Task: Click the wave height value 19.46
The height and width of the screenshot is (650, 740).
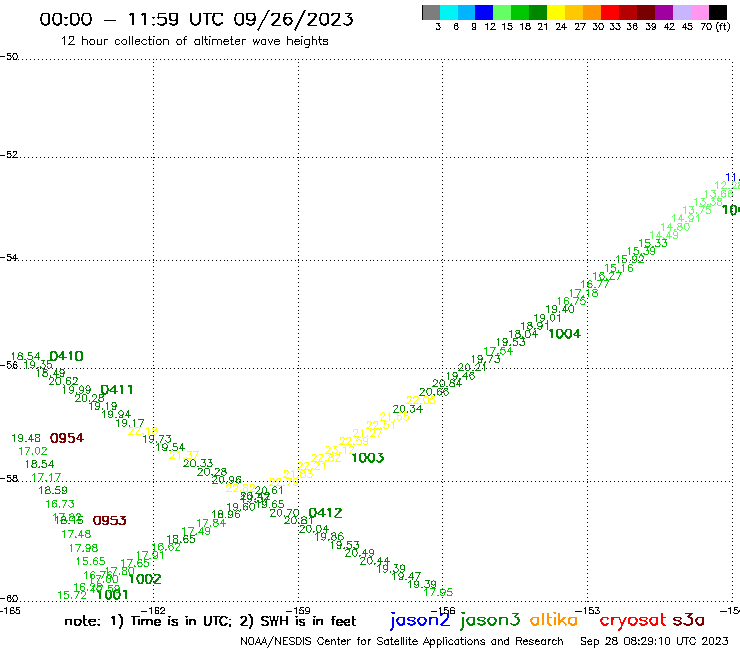Action: pyautogui.click(x=461, y=376)
